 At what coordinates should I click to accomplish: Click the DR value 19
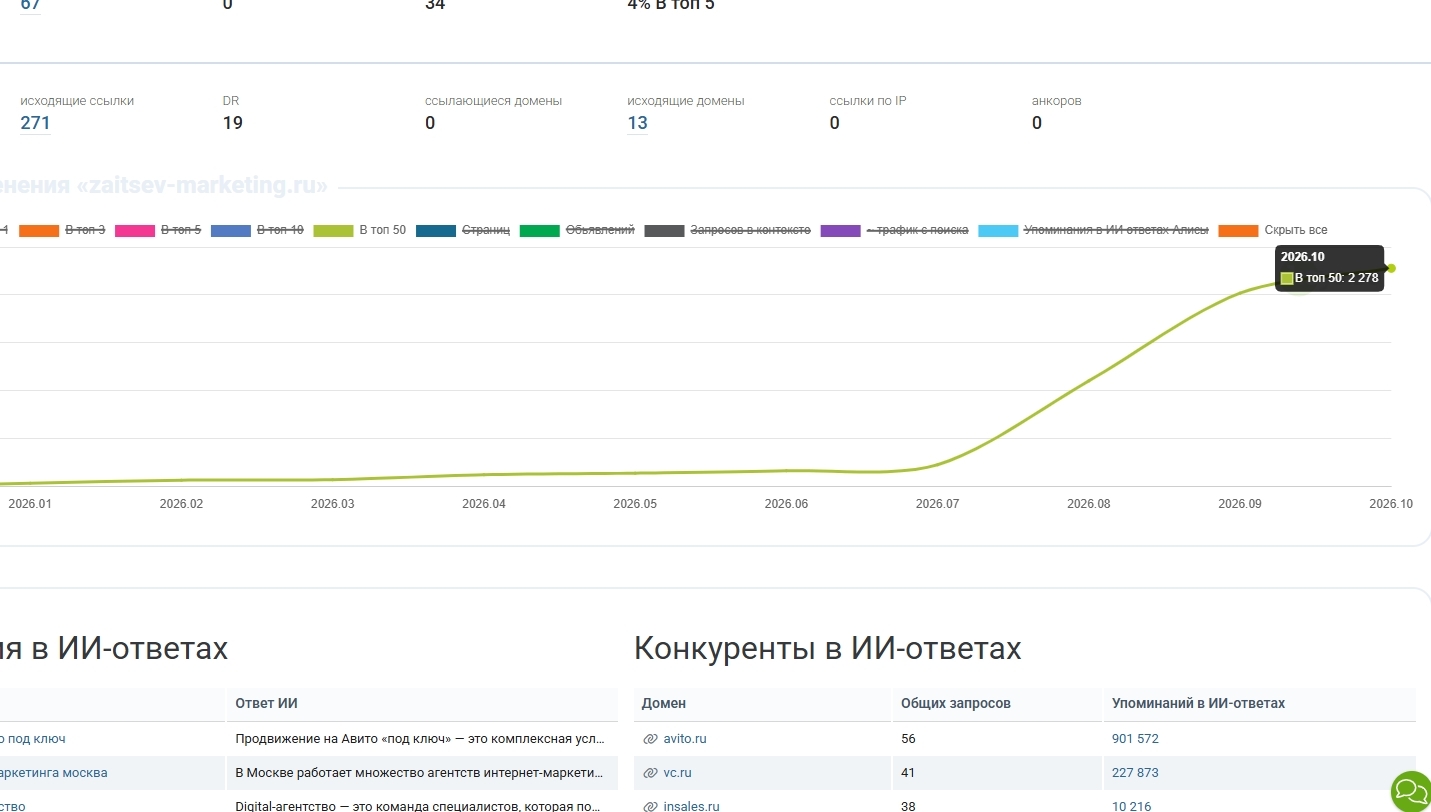point(232,123)
